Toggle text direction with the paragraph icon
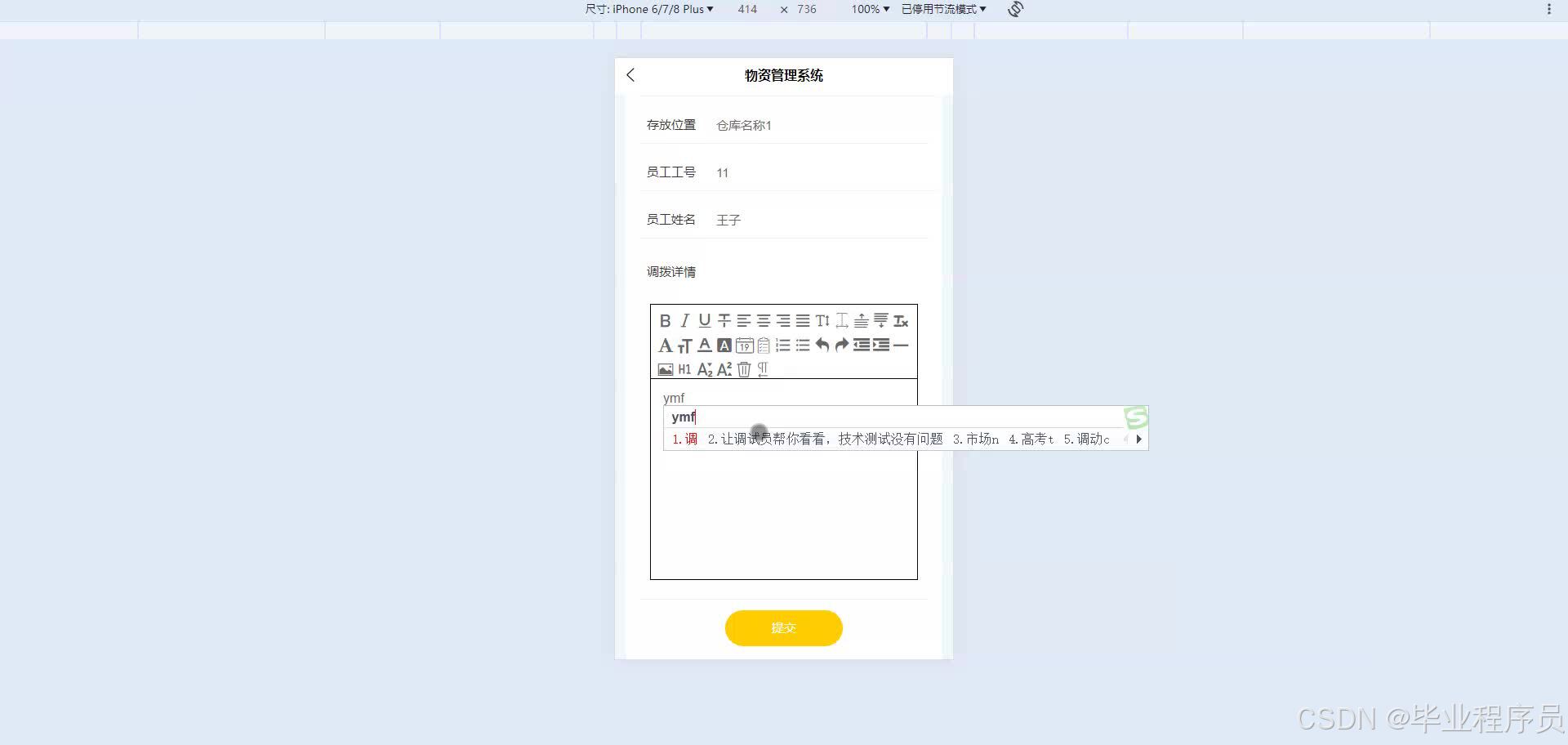Image resolution: width=1568 pixels, height=745 pixels. pos(763,370)
